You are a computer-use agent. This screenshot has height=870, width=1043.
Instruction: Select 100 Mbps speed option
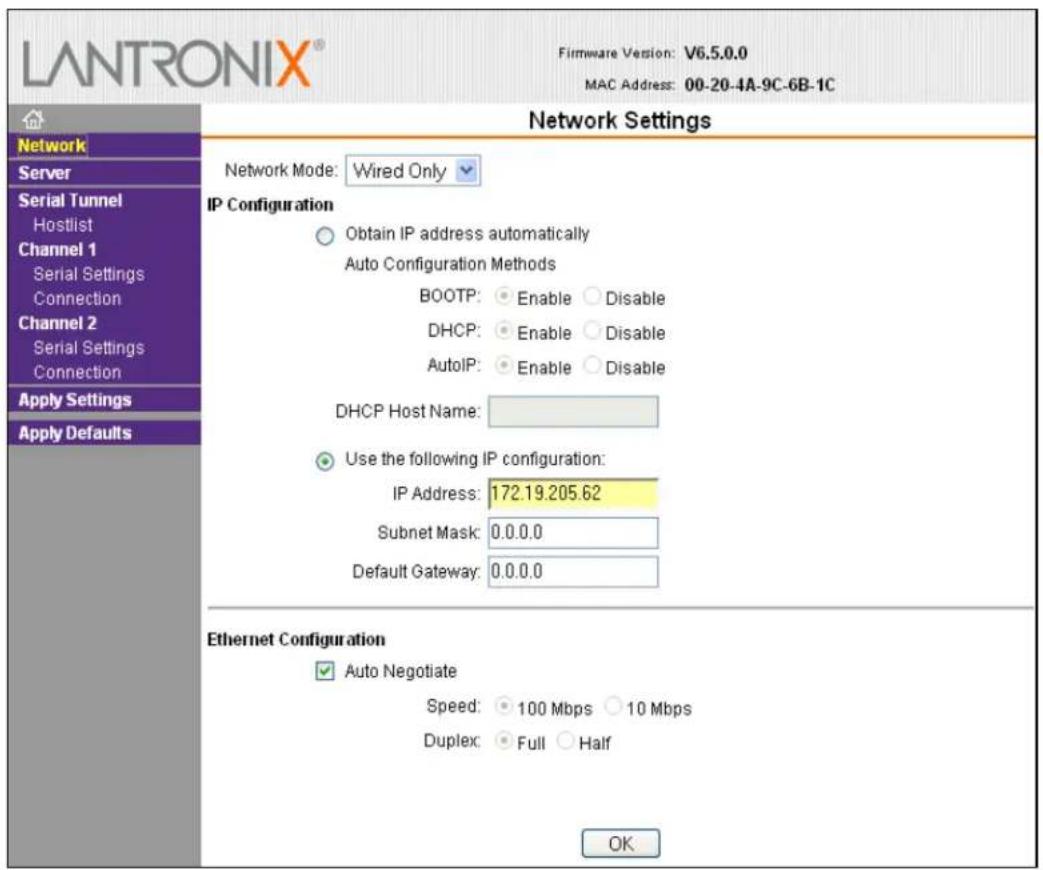coord(504,706)
